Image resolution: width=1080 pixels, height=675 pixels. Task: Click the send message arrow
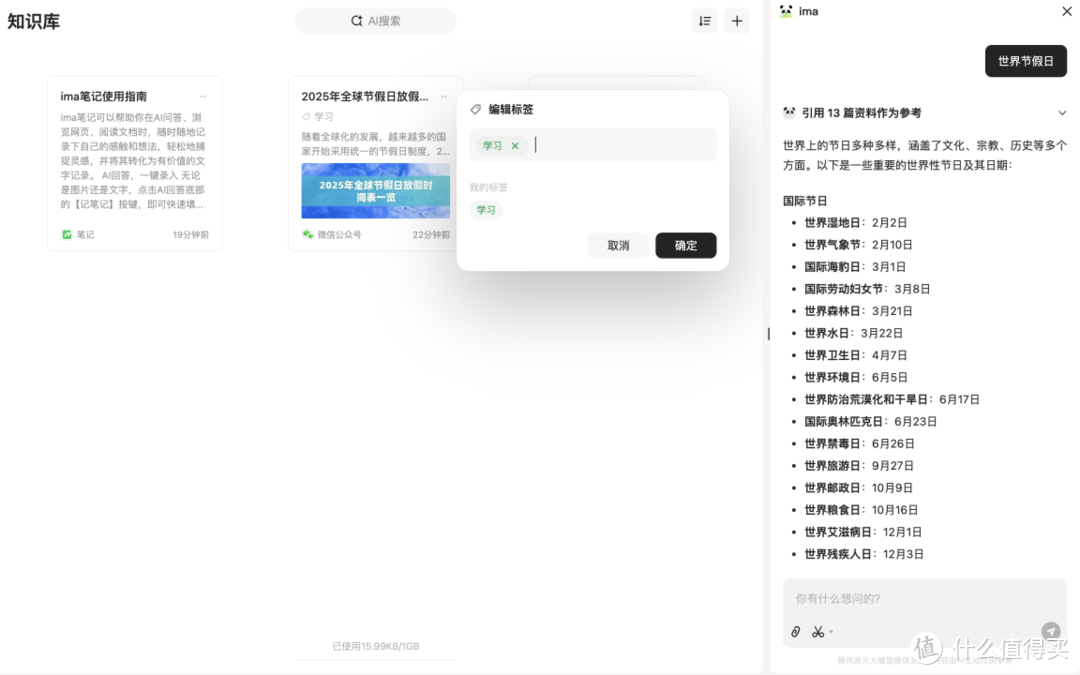click(1050, 631)
